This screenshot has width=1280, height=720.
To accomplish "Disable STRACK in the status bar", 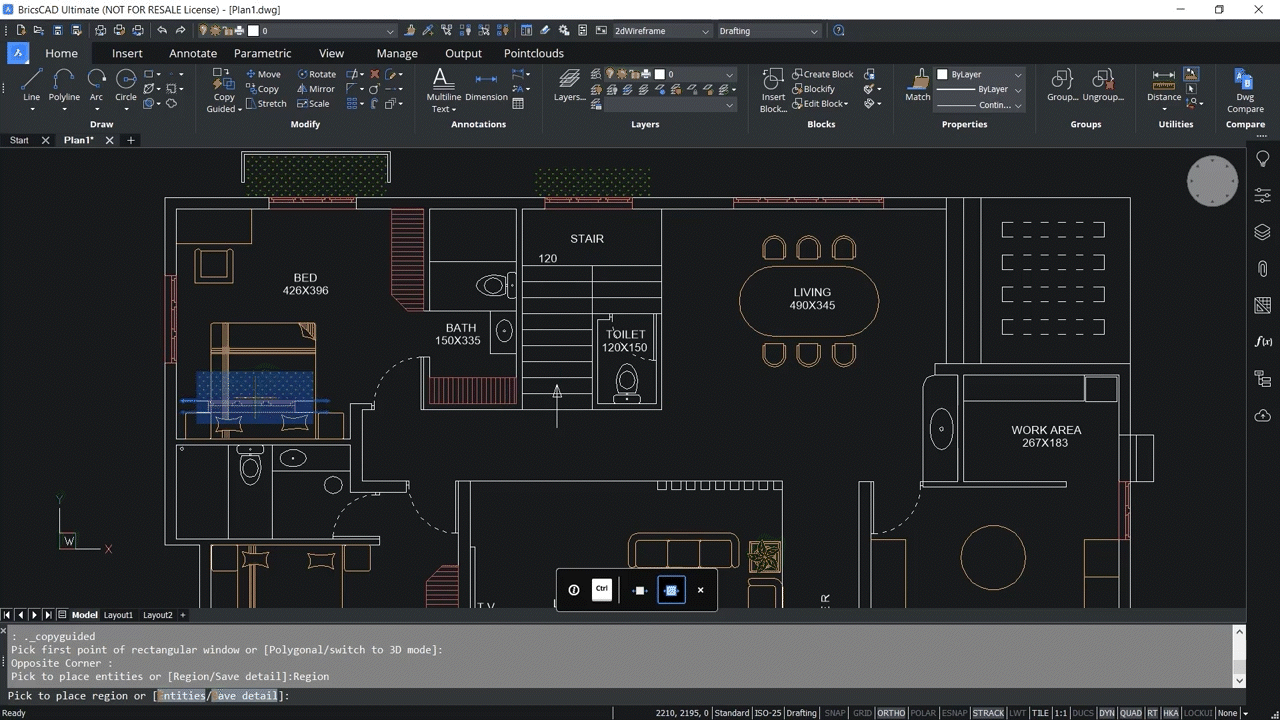I will coord(988,713).
